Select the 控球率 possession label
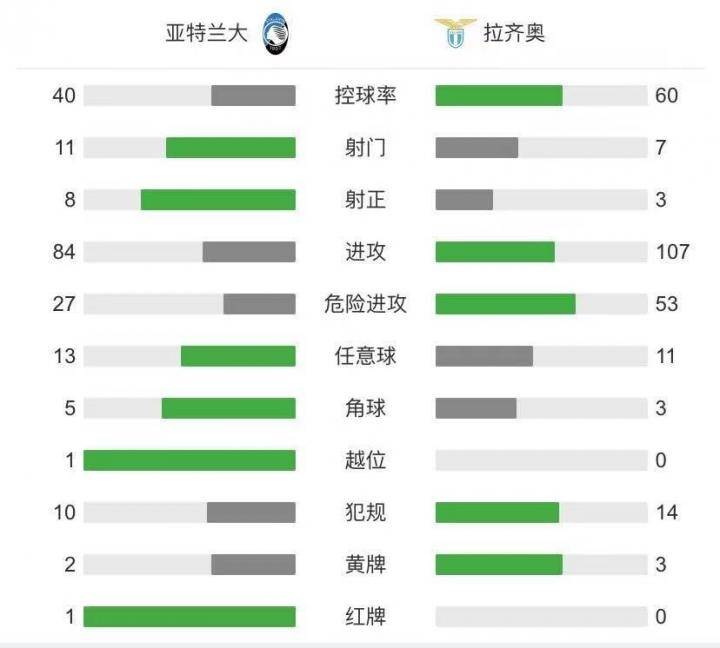Screen dimensions: 720x648 click(x=366, y=96)
